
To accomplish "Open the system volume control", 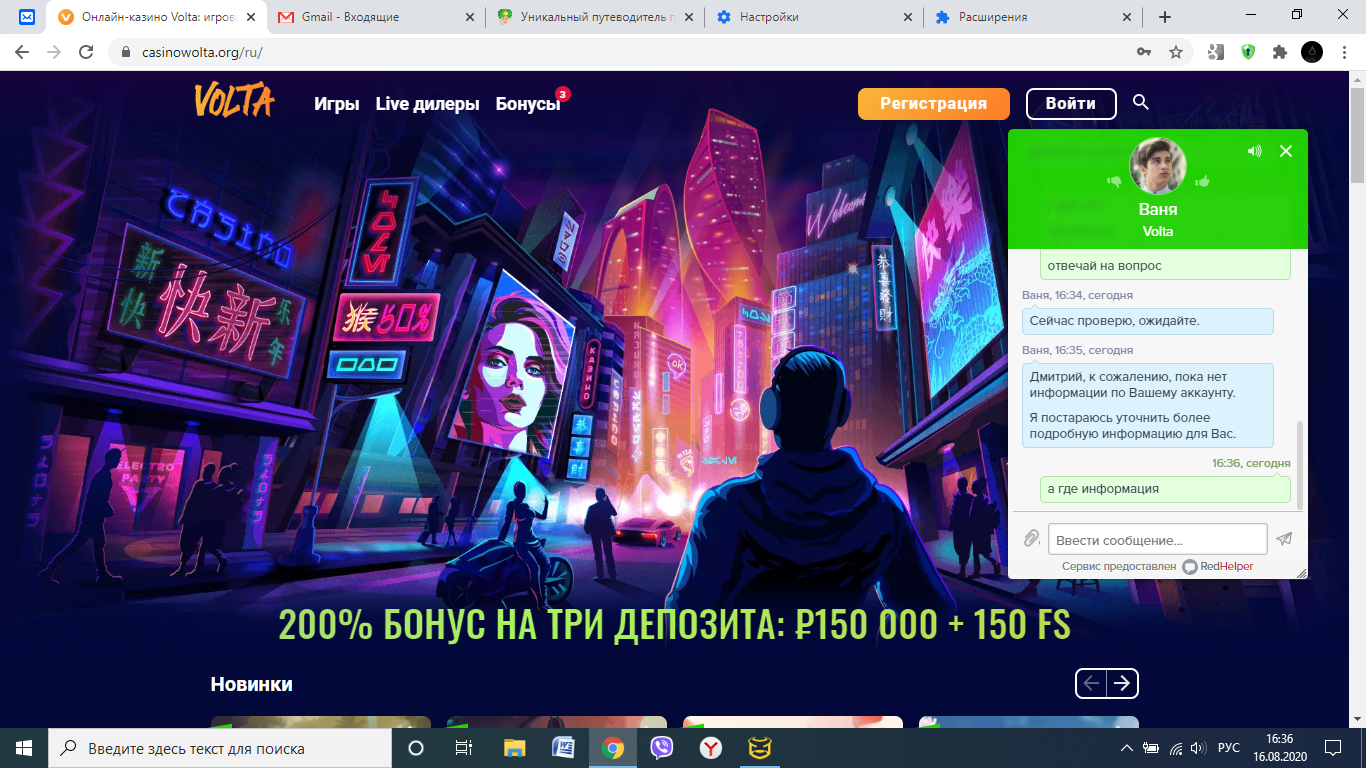I will tap(1198, 748).
